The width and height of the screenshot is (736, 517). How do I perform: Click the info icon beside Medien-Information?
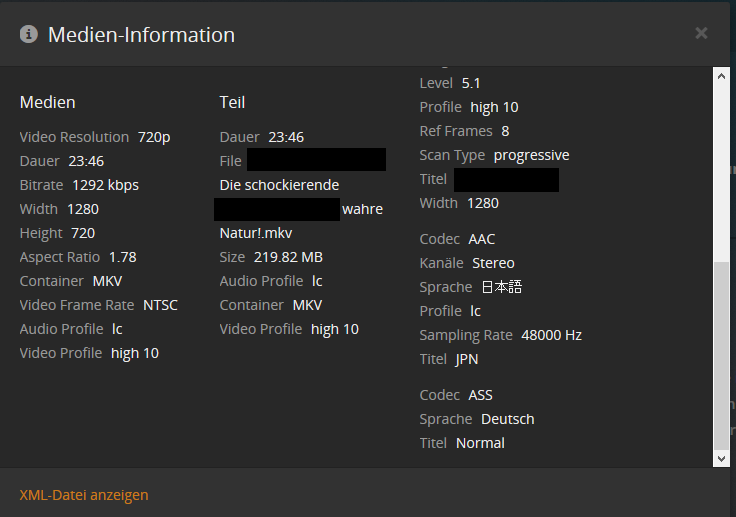[29, 34]
